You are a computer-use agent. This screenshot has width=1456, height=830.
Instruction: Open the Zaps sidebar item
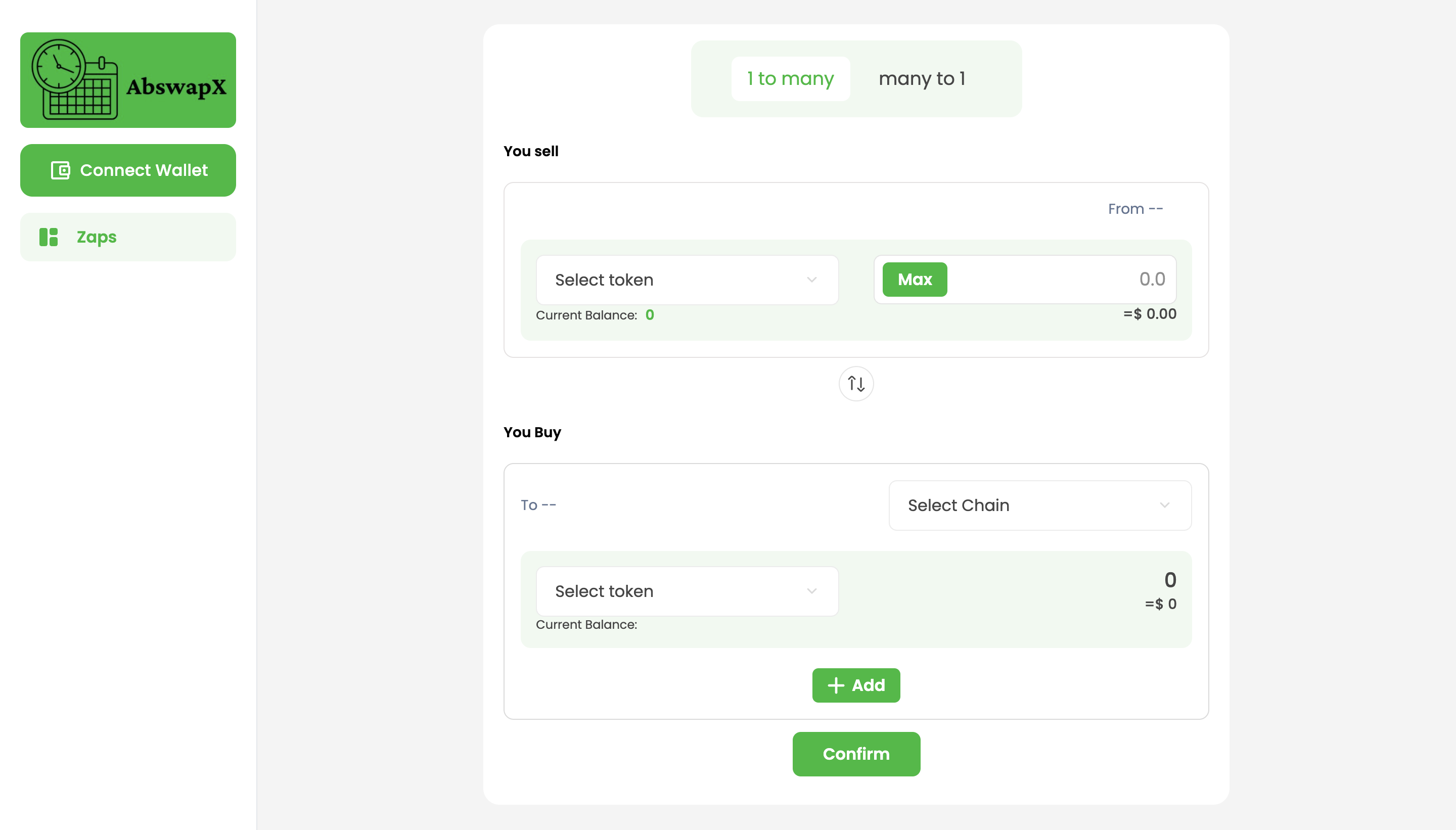pos(128,237)
